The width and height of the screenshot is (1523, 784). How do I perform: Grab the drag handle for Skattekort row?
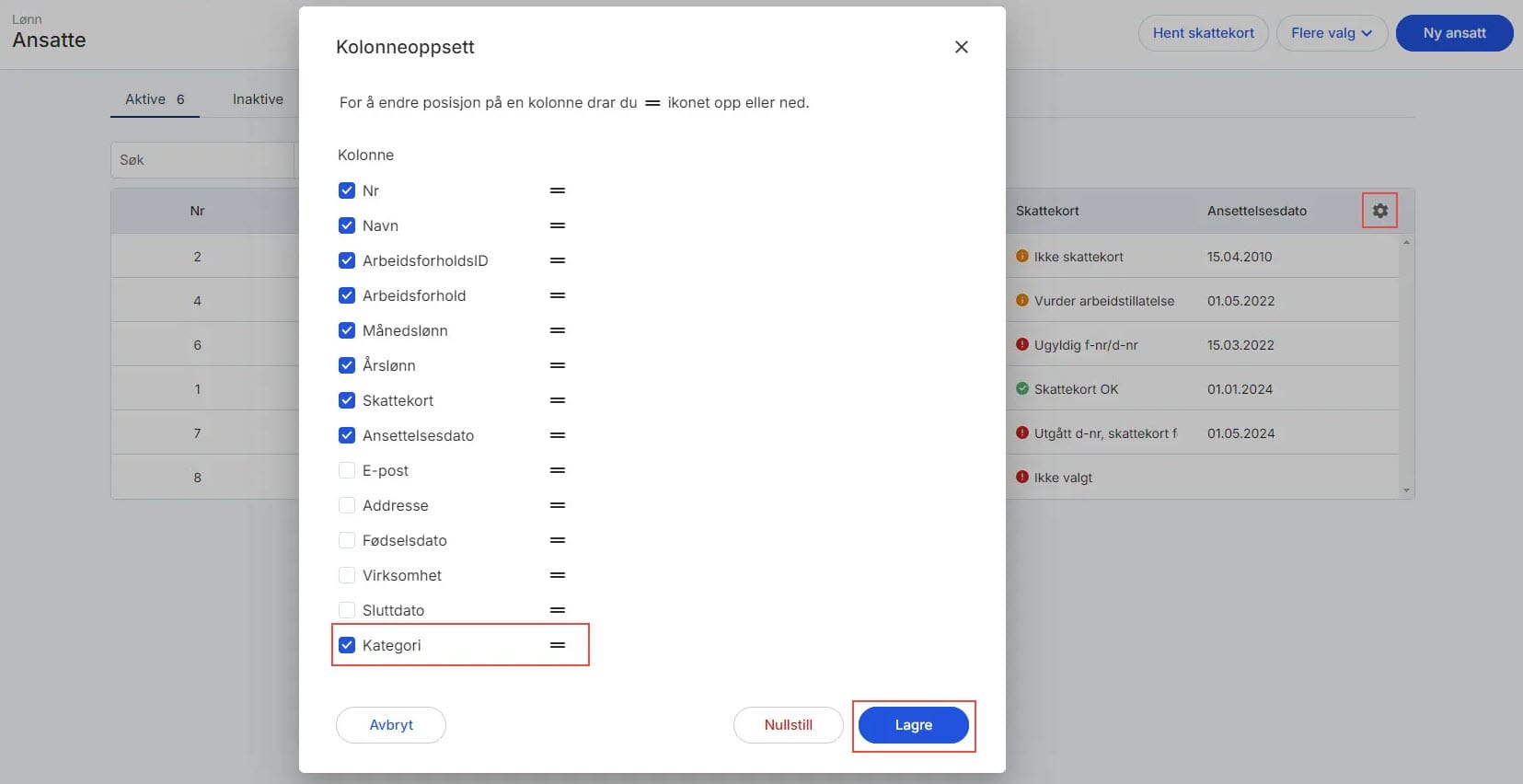(558, 400)
